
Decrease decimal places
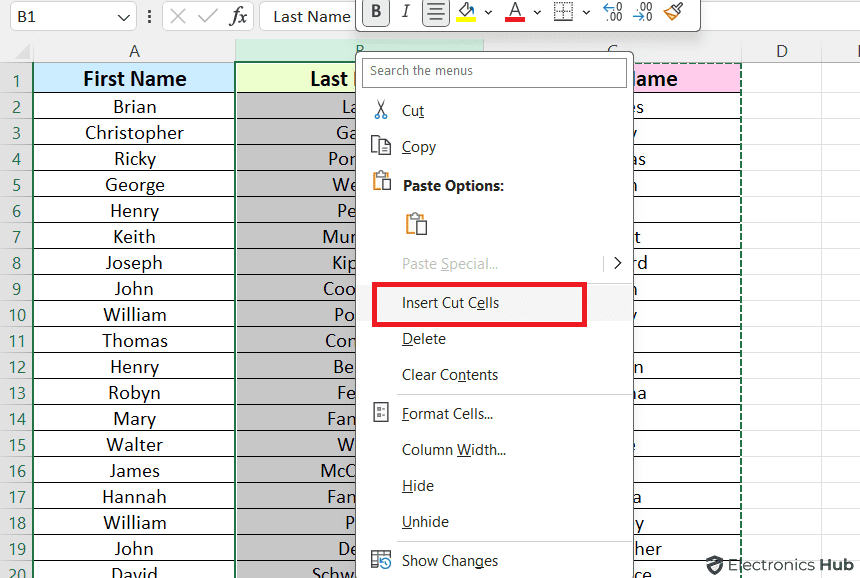tap(643, 12)
